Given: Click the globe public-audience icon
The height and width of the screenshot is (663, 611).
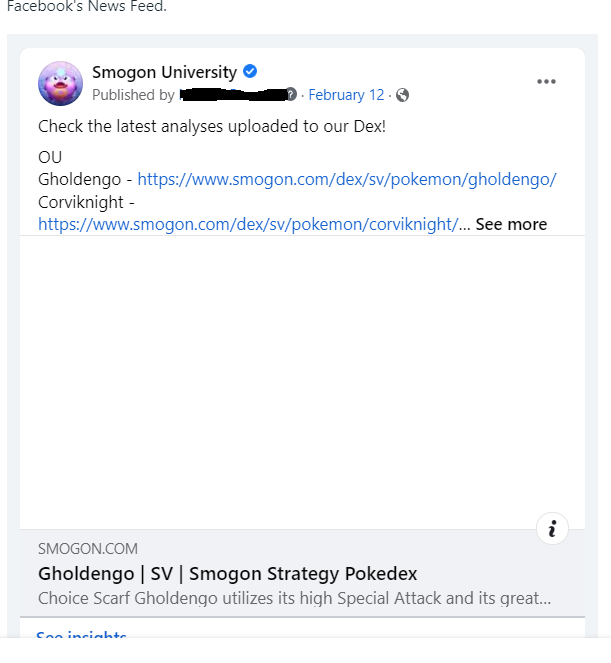Looking at the screenshot, I should pyautogui.click(x=402, y=95).
